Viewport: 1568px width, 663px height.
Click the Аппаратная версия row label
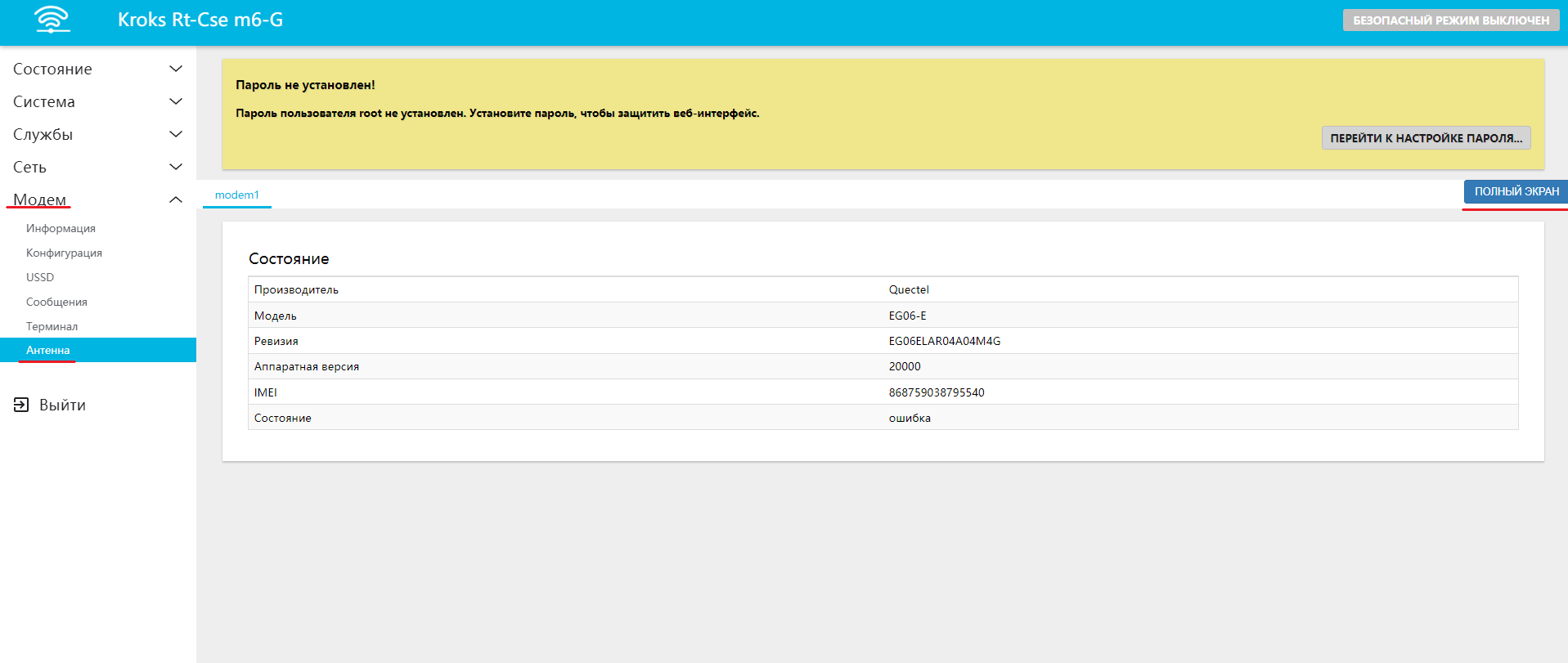307,366
